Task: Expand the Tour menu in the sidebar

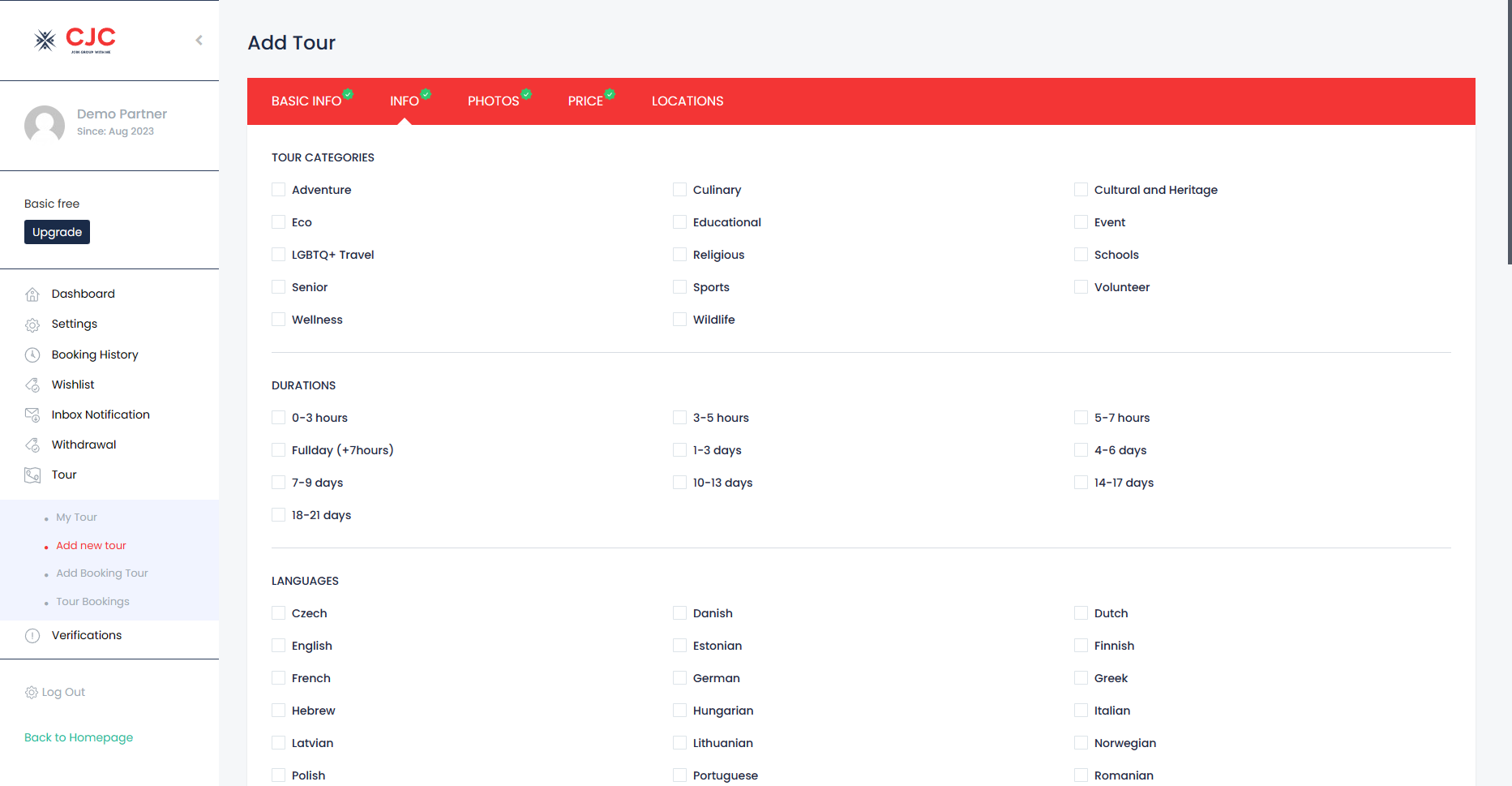Action: tap(64, 475)
